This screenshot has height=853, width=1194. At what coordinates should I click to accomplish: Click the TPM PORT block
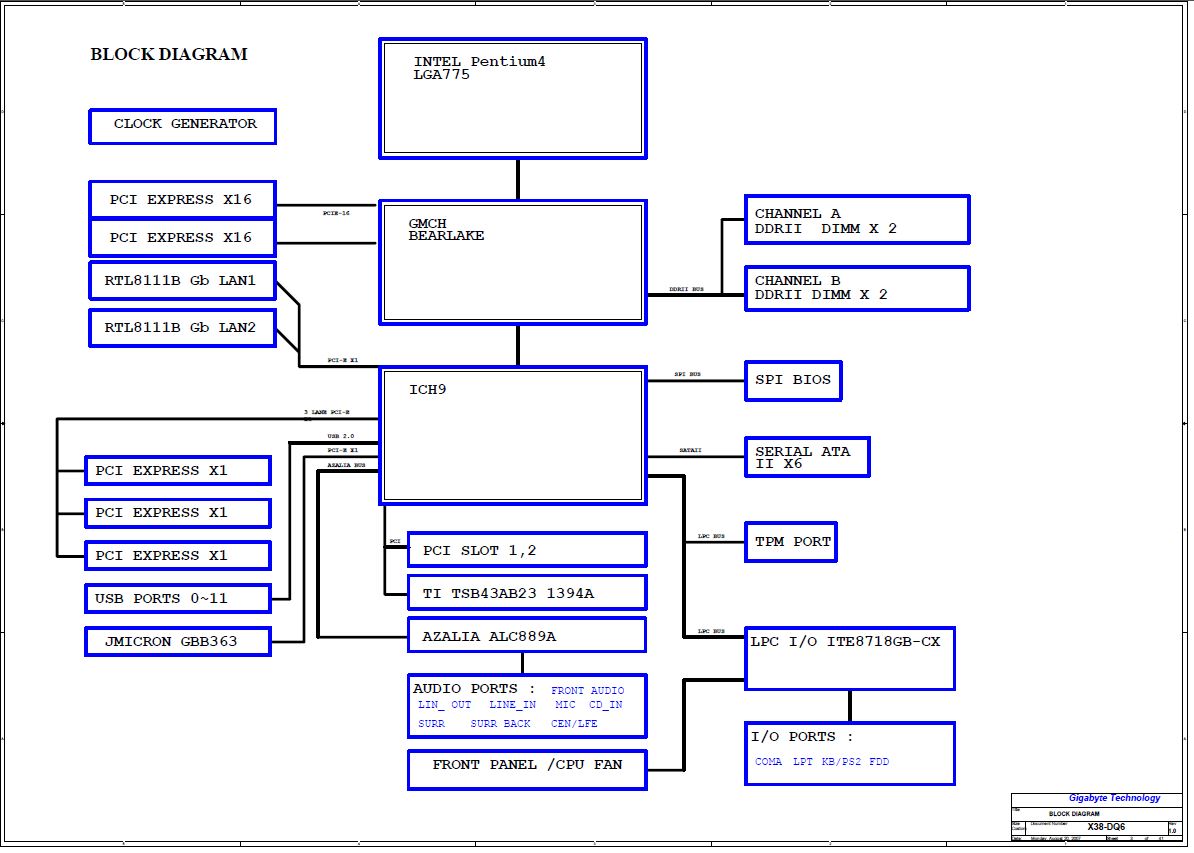(x=791, y=542)
